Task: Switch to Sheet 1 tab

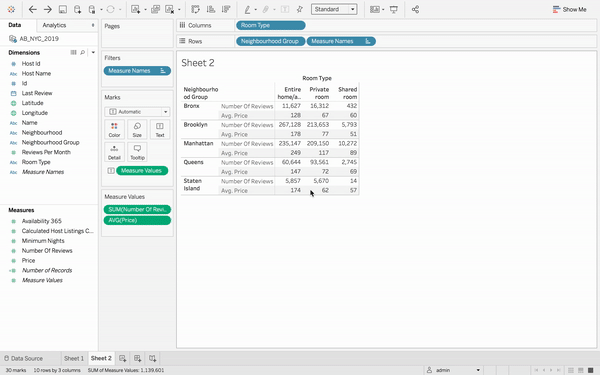Action: 74,359
